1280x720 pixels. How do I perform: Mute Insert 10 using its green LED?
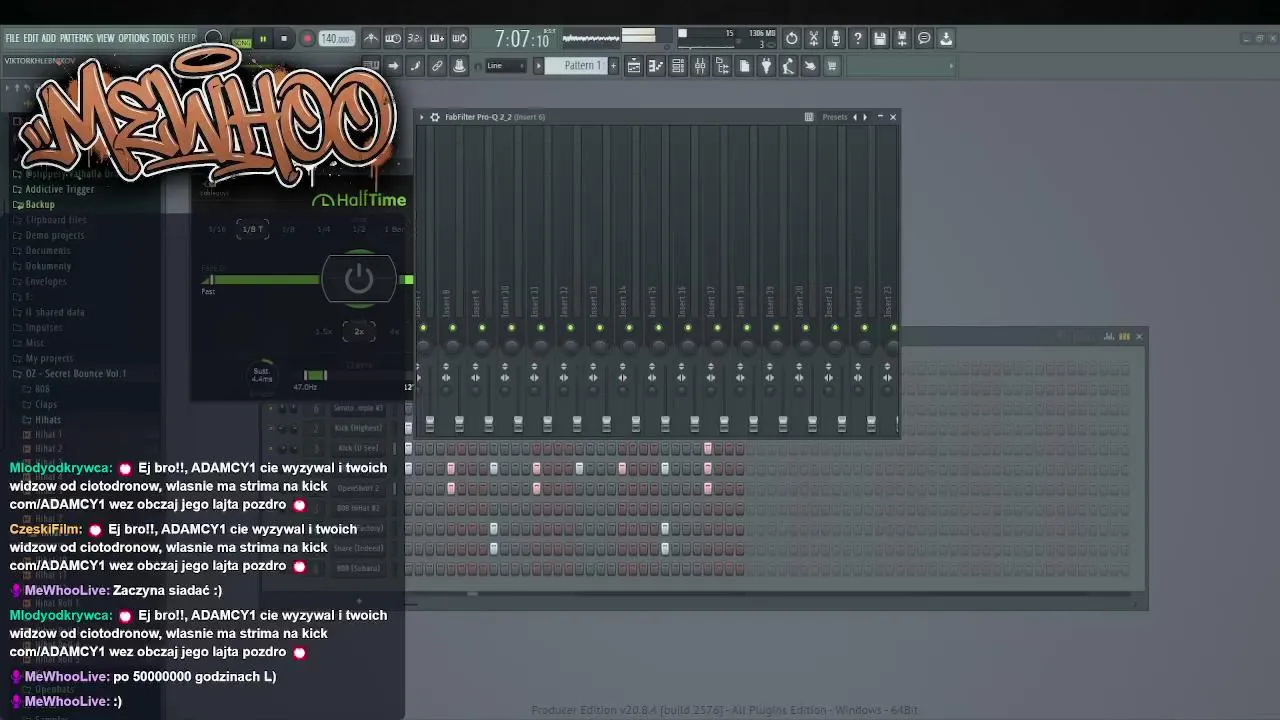click(511, 328)
